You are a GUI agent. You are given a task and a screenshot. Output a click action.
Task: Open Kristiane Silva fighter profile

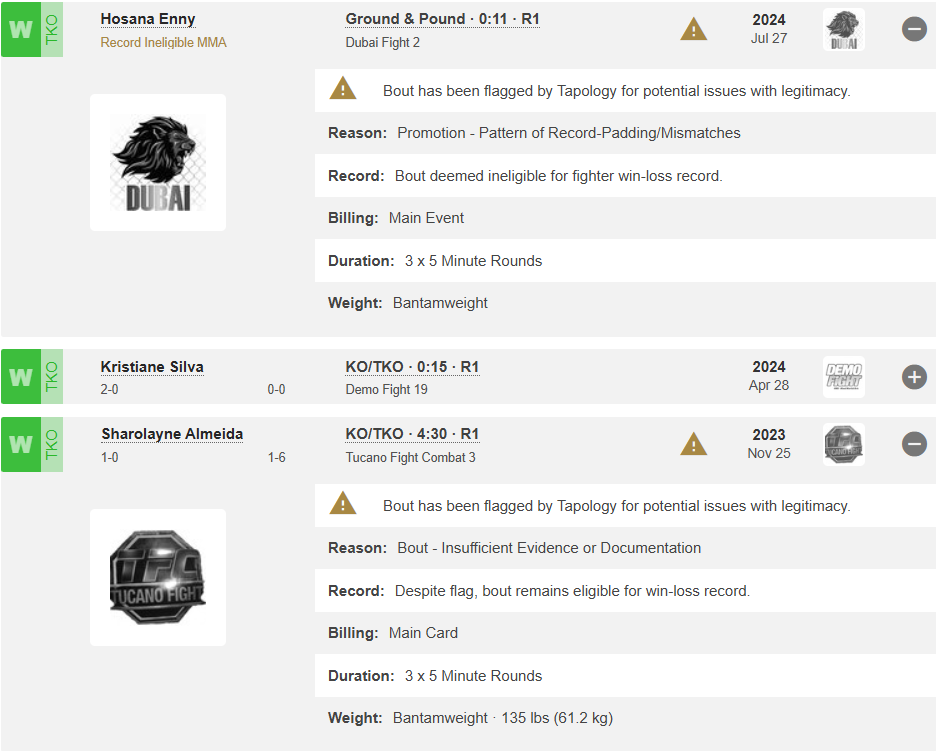coord(152,367)
